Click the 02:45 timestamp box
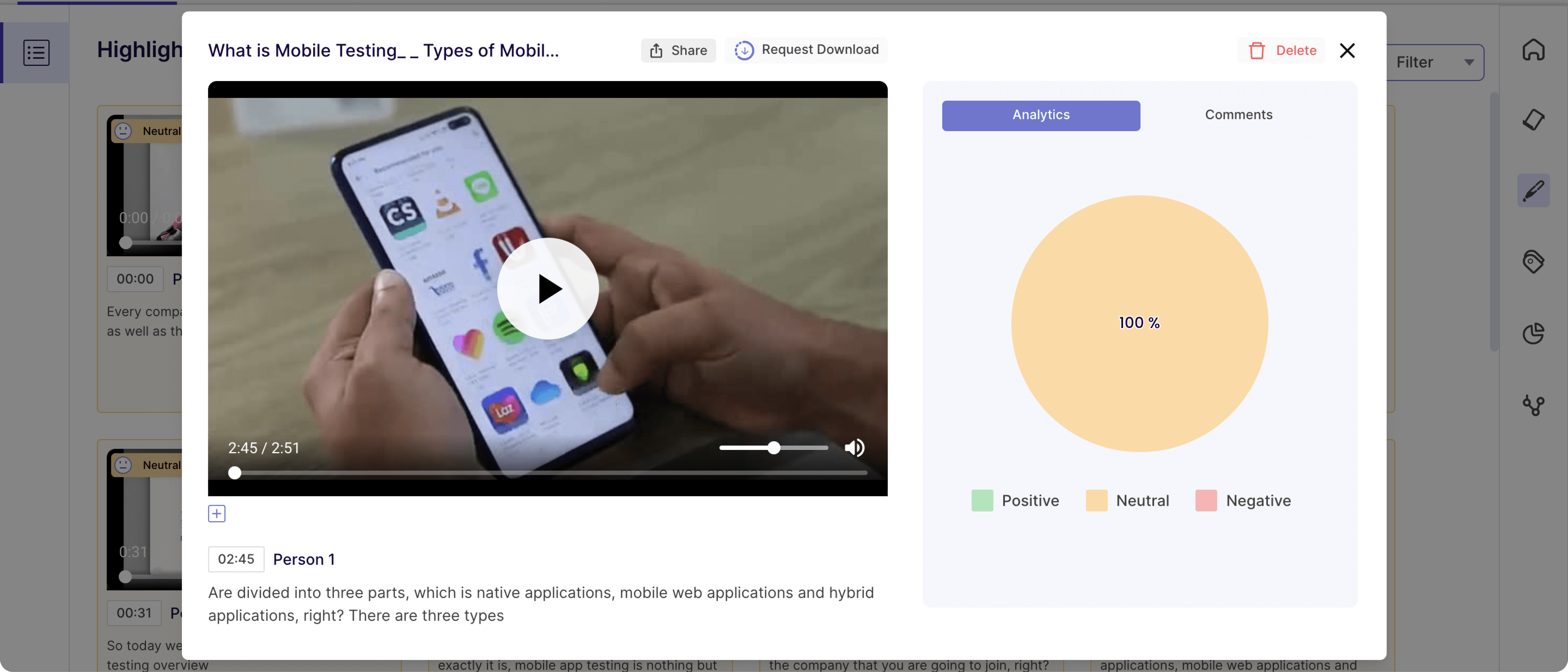The image size is (1568, 672). point(236,559)
